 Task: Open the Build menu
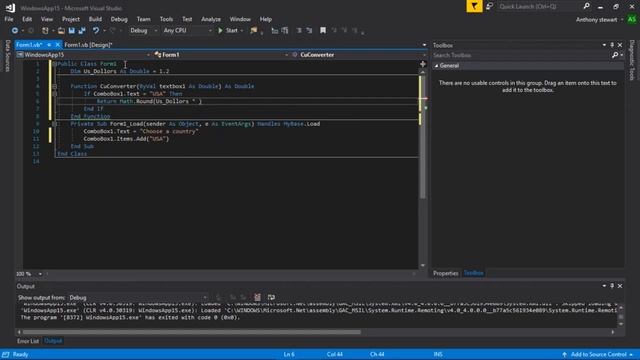(95, 19)
